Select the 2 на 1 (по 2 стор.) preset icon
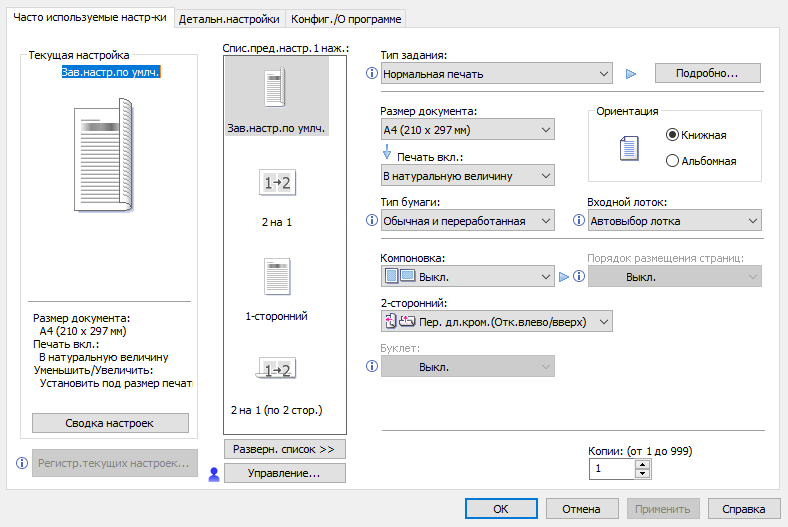Viewport: 788px width, 527px height. pyautogui.click(x=276, y=369)
